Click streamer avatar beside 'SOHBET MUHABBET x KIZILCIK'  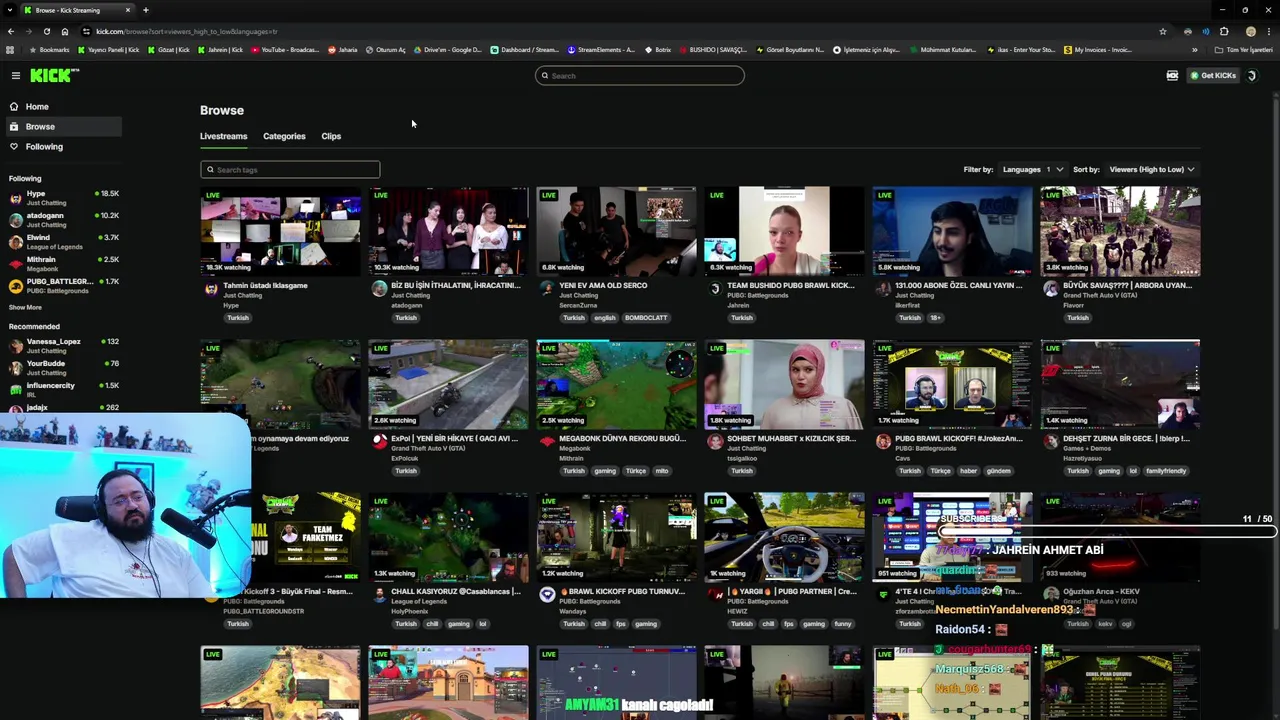point(715,442)
